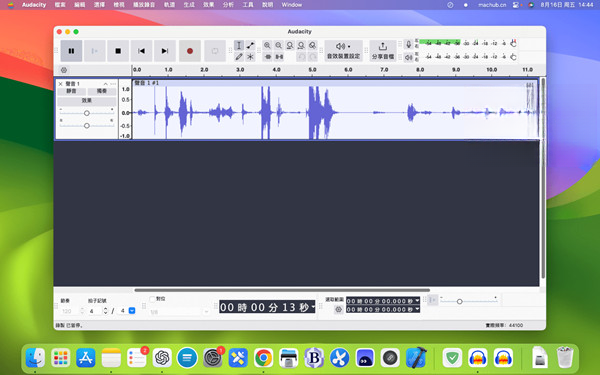Click the horizontal scrollbar below the tracks
Screen dimensions: 600x375
point(282,290)
